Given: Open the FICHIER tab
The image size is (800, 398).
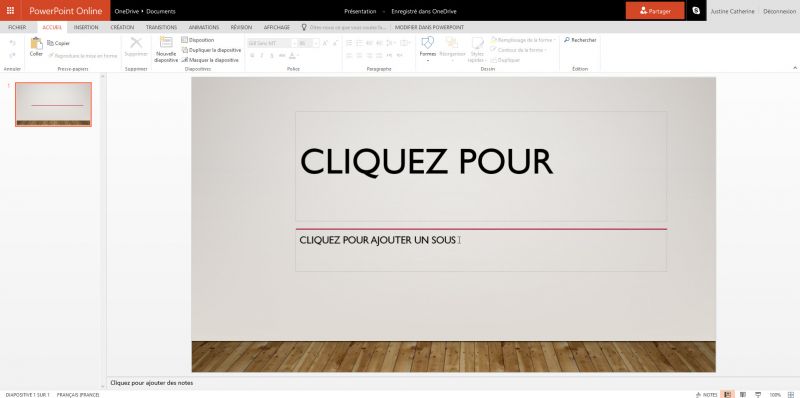Looking at the screenshot, I should pyautogui.click(x=17, y=28).
